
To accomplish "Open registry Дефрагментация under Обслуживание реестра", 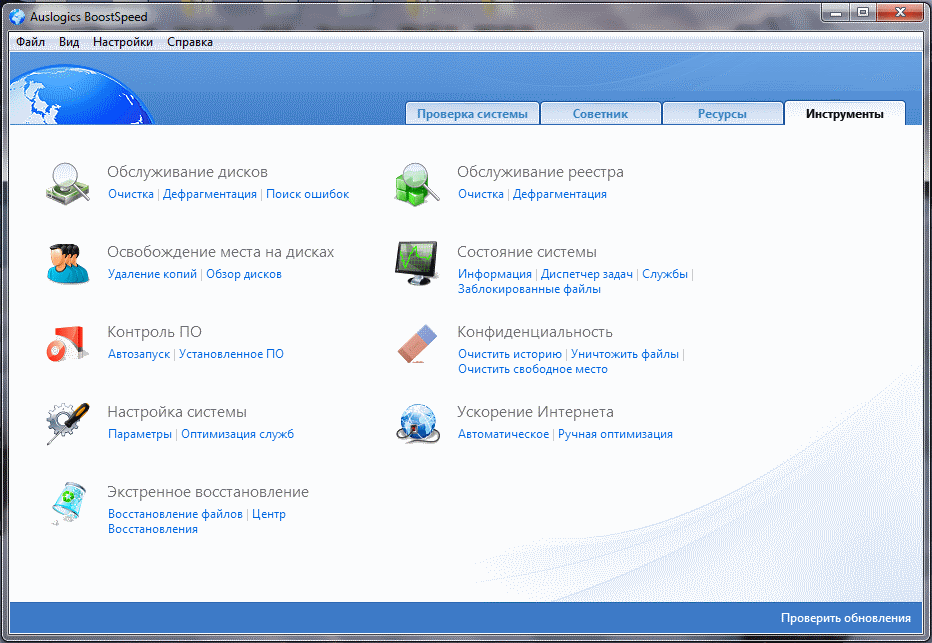I will (560, 194).
